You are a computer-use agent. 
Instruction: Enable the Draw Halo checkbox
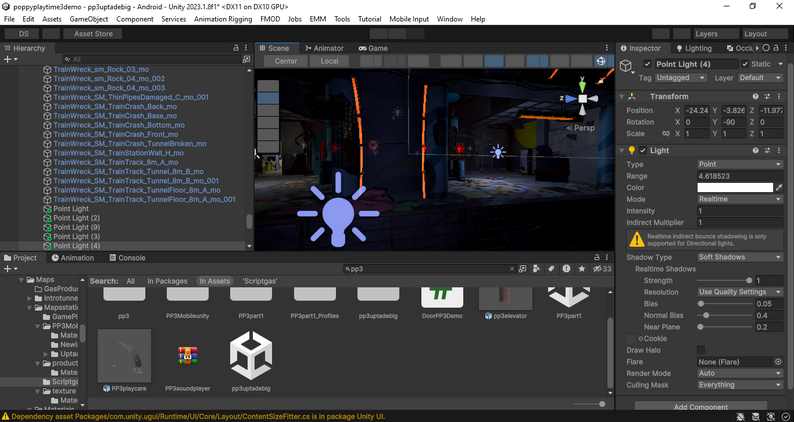coord(701,350)
